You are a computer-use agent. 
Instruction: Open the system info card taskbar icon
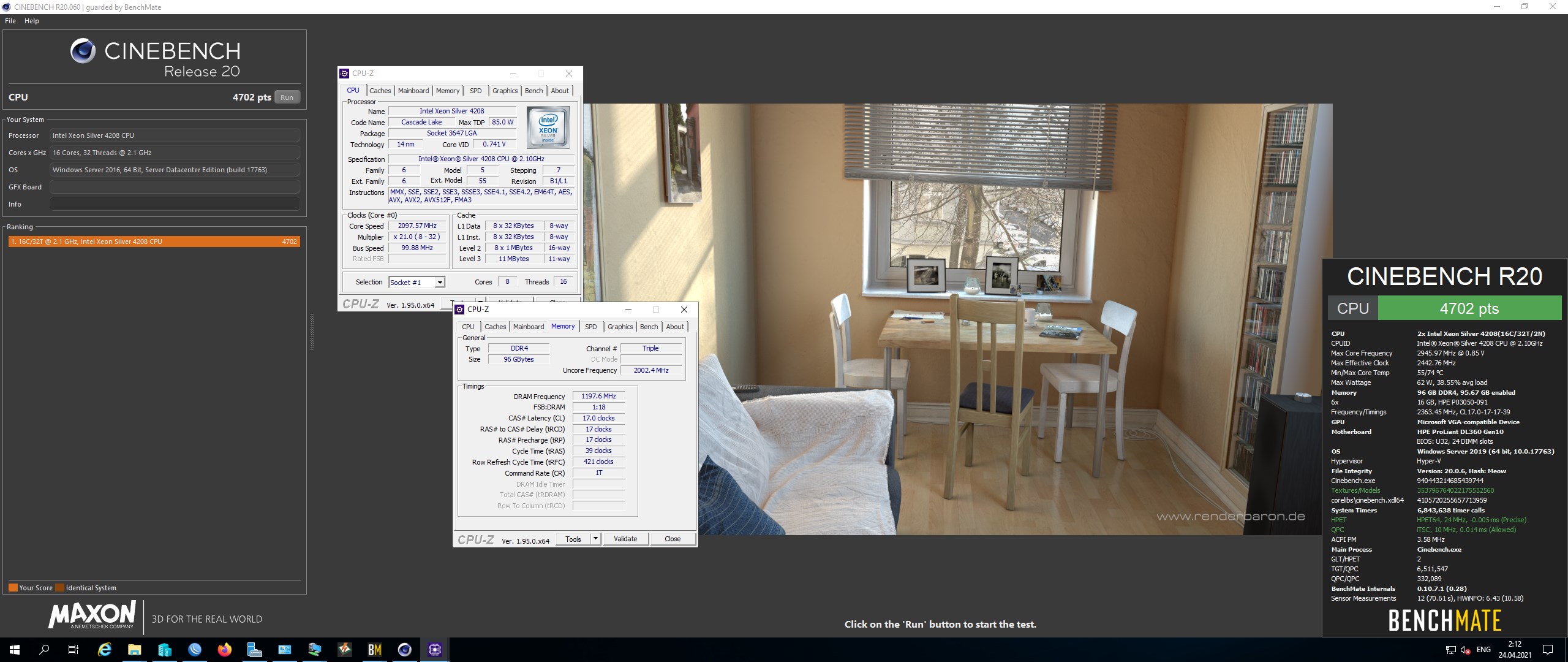tap(284, 650)
